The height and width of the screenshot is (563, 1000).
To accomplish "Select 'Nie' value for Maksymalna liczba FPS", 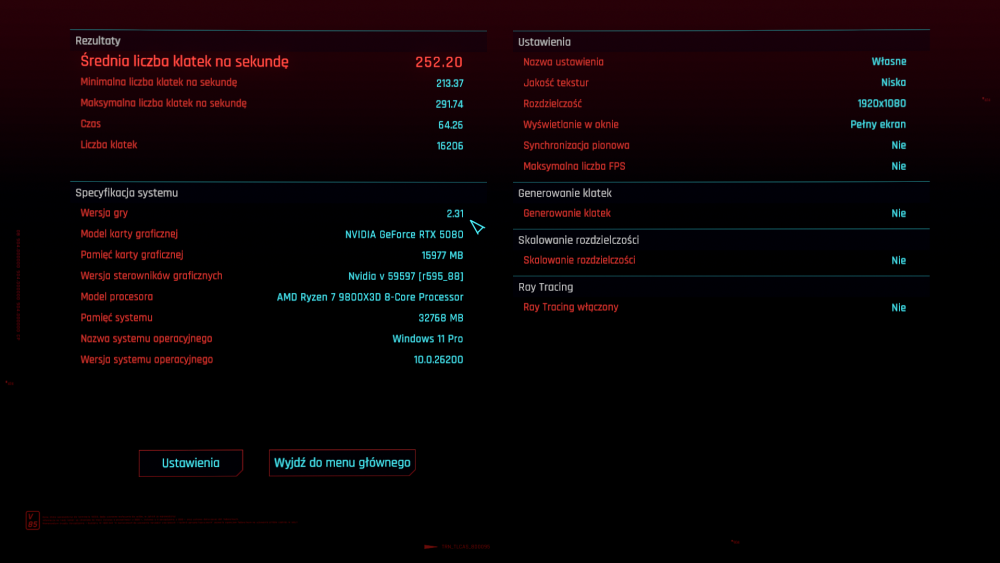I will (899, 166).
